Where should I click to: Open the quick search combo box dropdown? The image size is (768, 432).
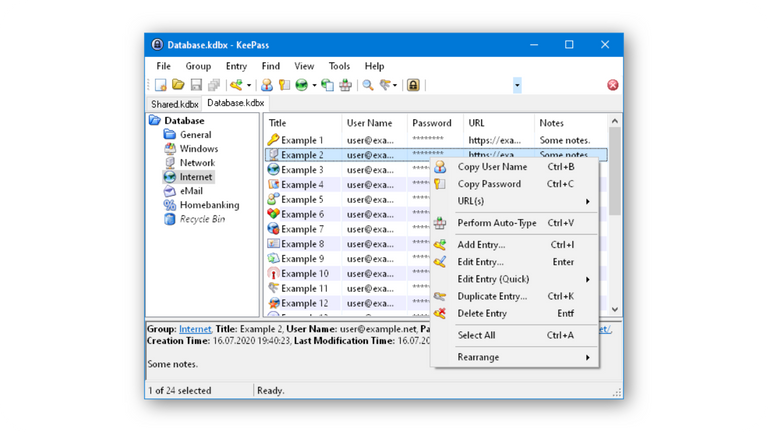point(517,85)
